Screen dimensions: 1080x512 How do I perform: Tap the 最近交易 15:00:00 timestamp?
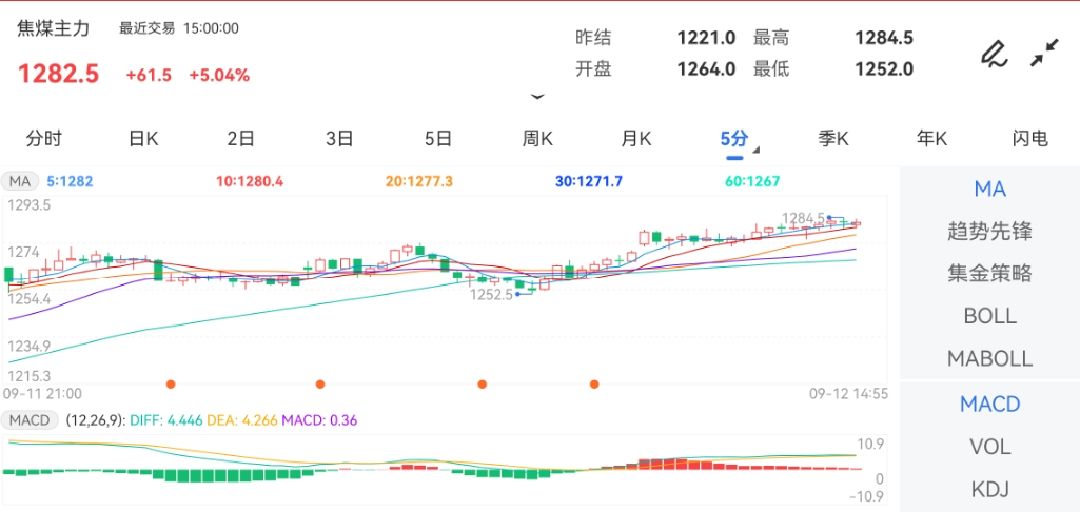tap(179, 29)
